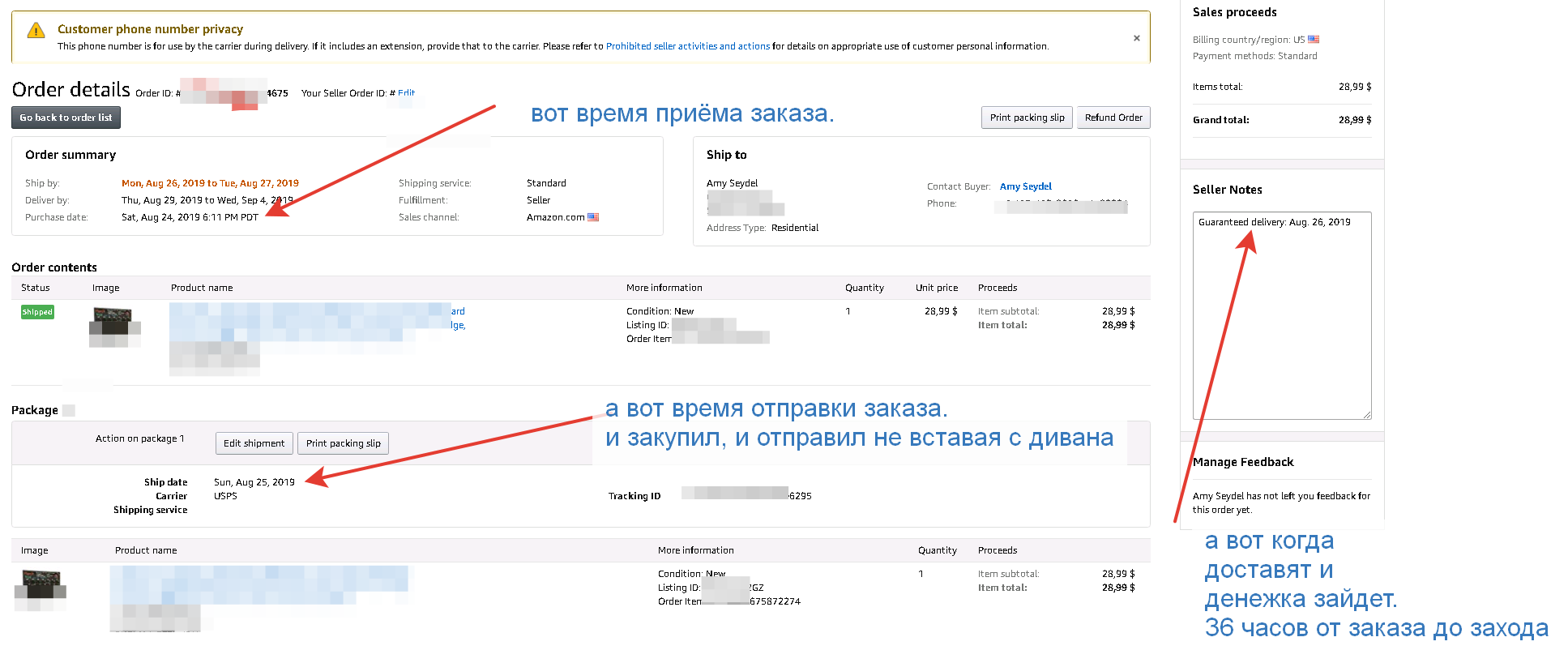
Task: Open product thumbnail in the package table
Action: pyautogui.click(x=41, y=589)
